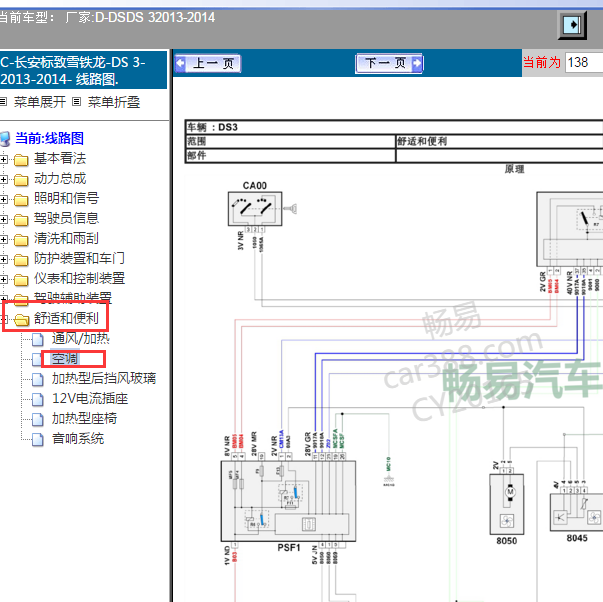
Task: Select the 防护装置和车门 tree folder label
Action: coord(79,258)
